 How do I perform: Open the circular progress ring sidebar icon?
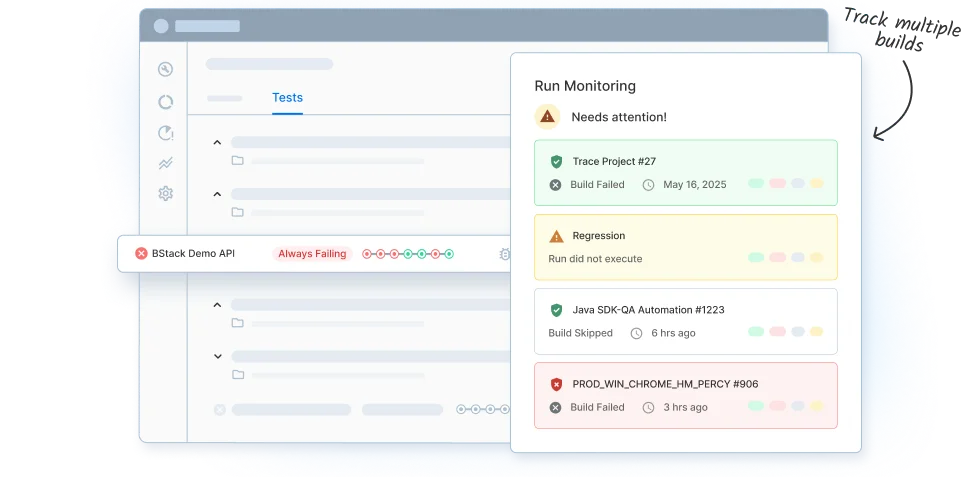166,101
